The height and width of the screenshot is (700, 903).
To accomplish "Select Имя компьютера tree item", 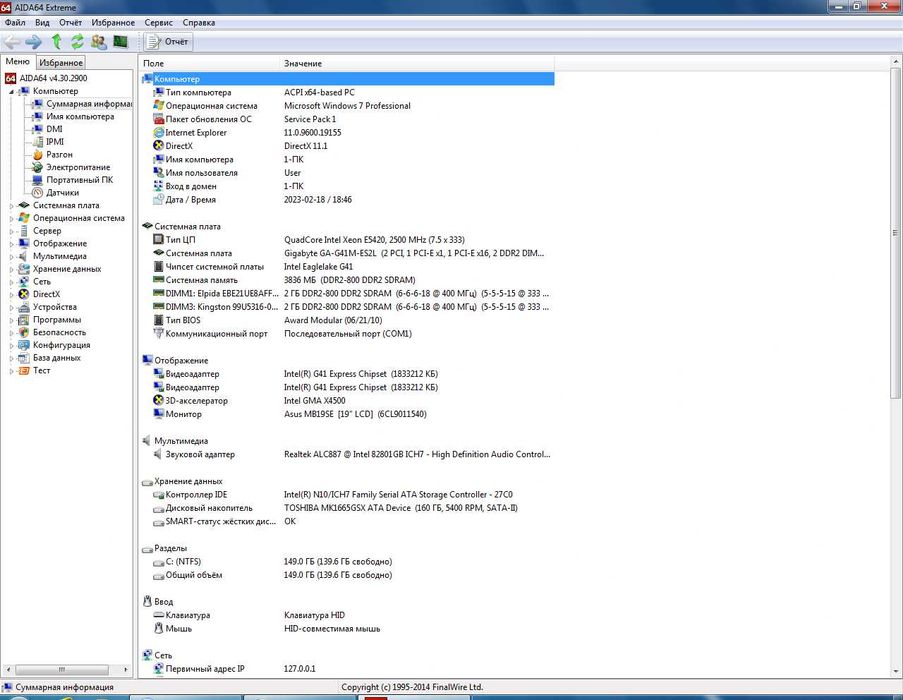I will pos(80,117).
